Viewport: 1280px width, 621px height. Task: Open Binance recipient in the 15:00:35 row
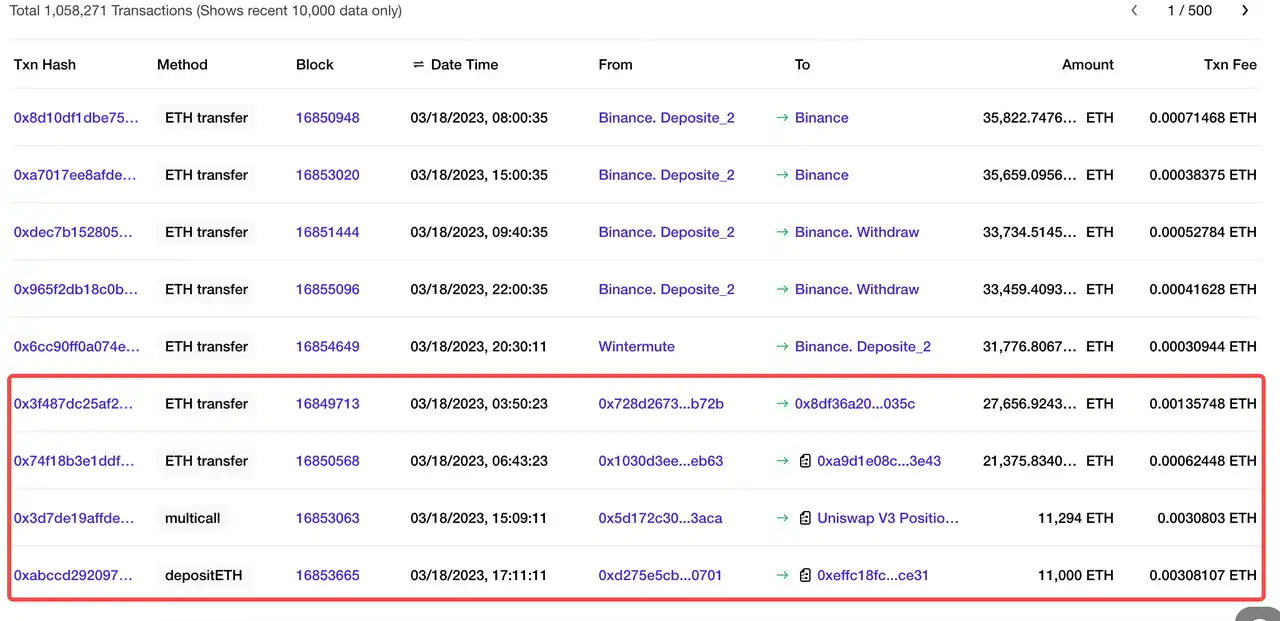click(822, 175)
